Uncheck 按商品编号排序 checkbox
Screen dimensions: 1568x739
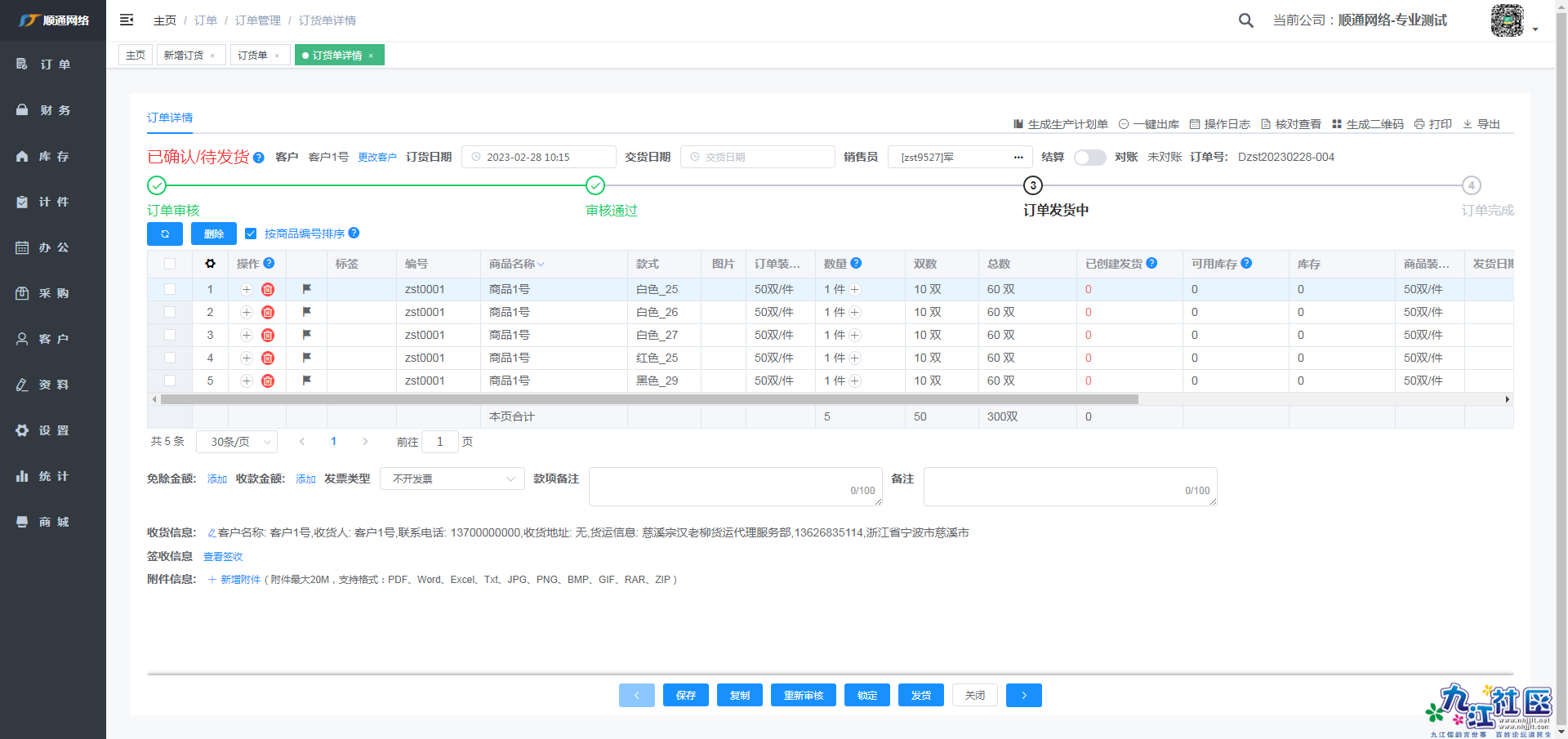pos(251,234)
